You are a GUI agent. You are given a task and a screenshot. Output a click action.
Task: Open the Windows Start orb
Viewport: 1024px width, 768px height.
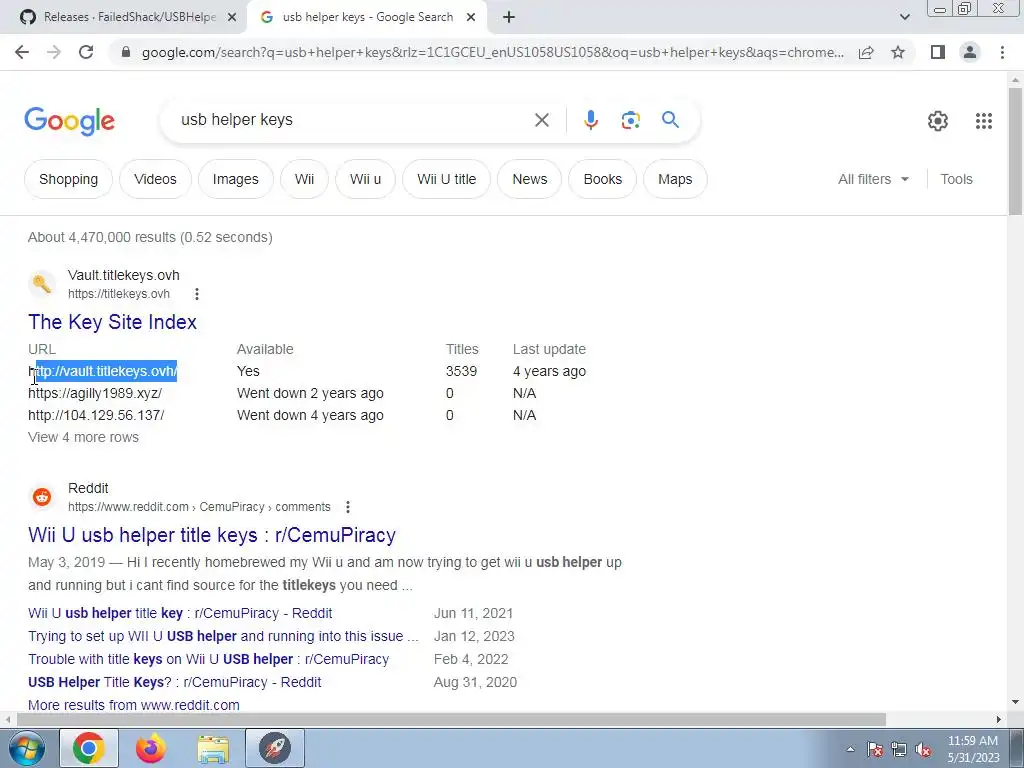[25, 748]
